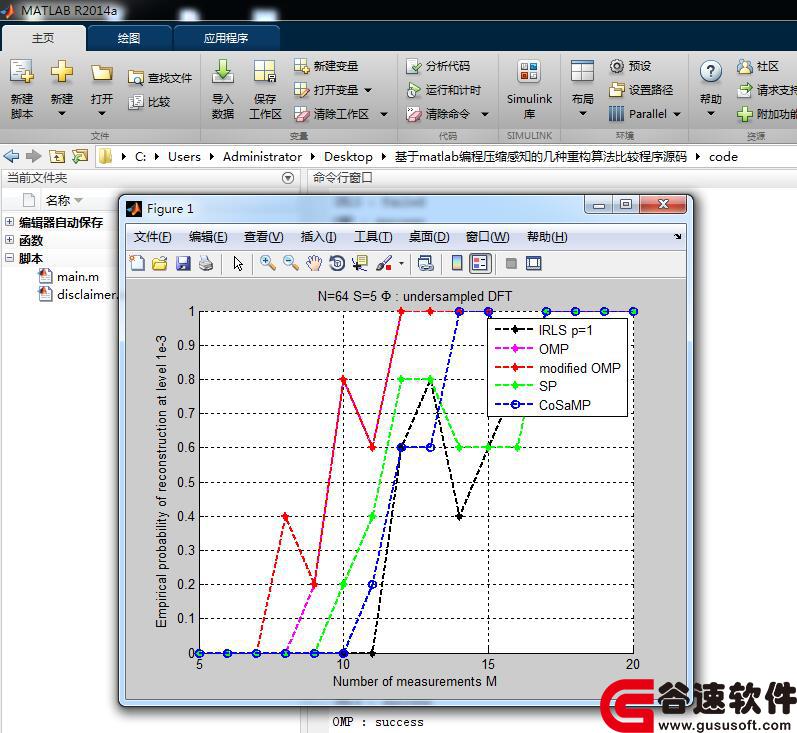This screenshot has width=797, height=733.
Task: Click New Figure icon in Figure 1 toolbar
Action: (x=137, y=263)
